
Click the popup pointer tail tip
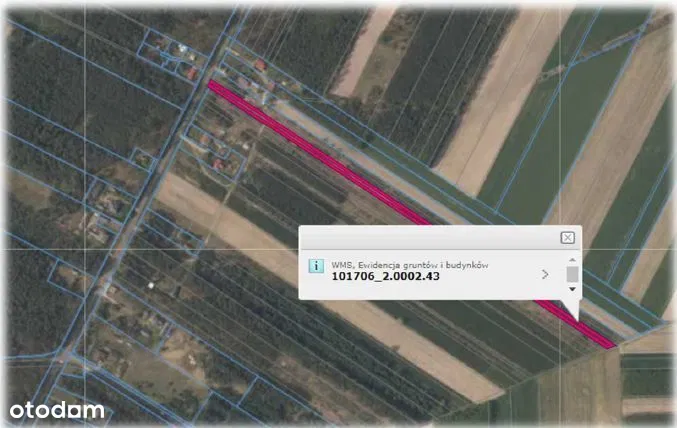coord(578,320)
